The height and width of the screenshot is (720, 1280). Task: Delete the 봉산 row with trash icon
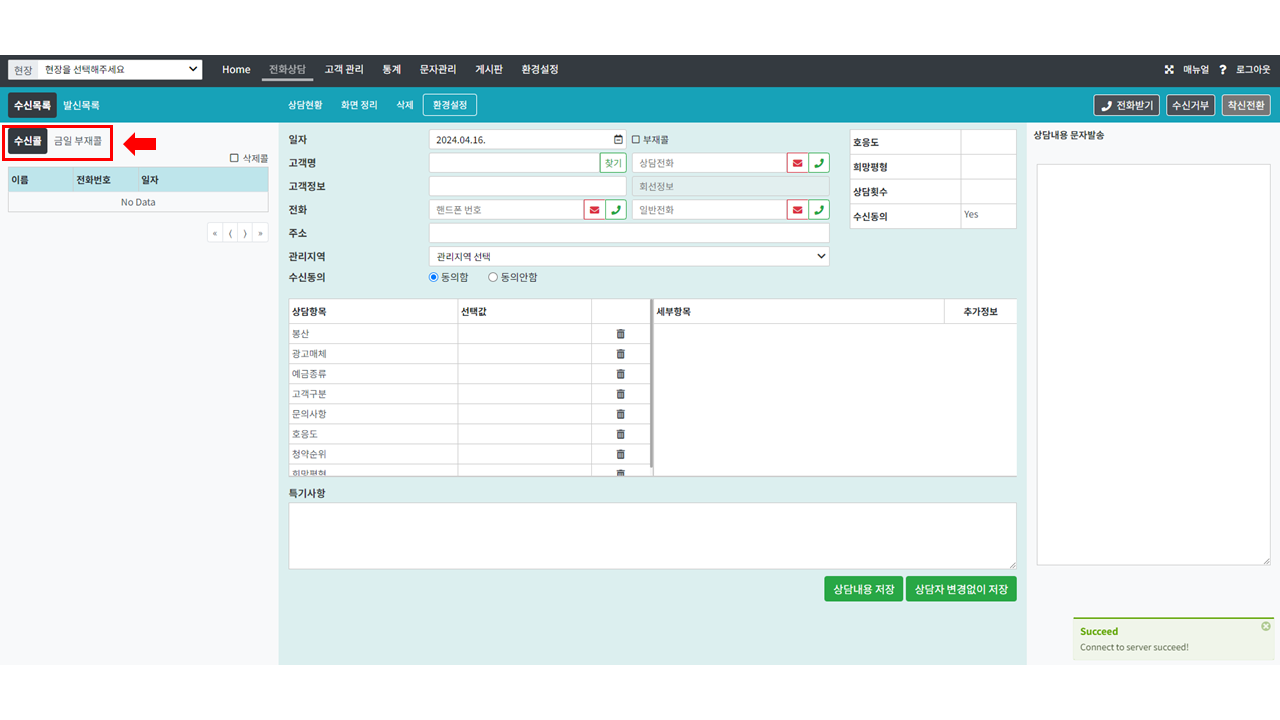point(620,334)
